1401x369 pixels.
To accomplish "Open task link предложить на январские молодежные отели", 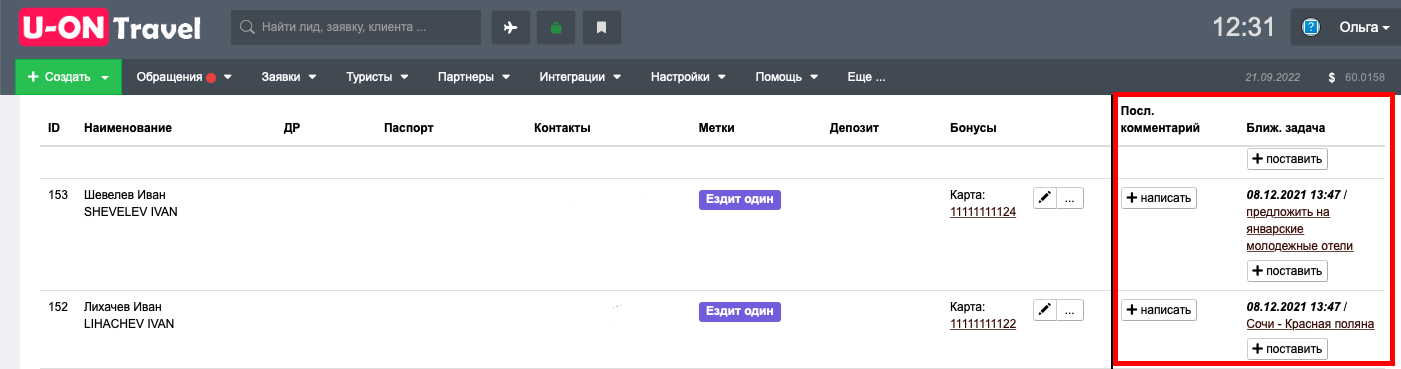I will click(x=1300, y=229).
